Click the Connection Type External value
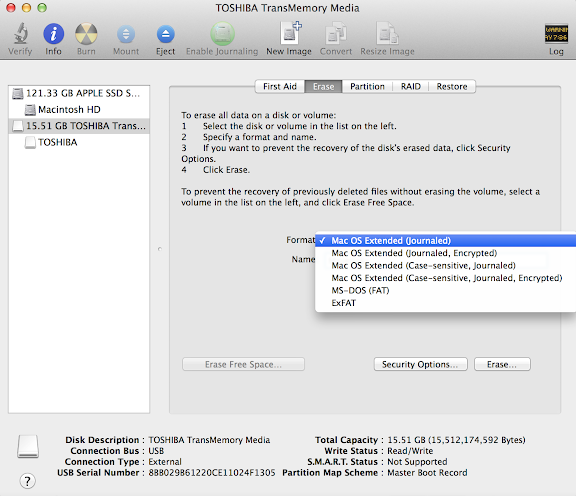Image resolution: width=576 pixels, height=496 pixels. (x=165, y=462)
